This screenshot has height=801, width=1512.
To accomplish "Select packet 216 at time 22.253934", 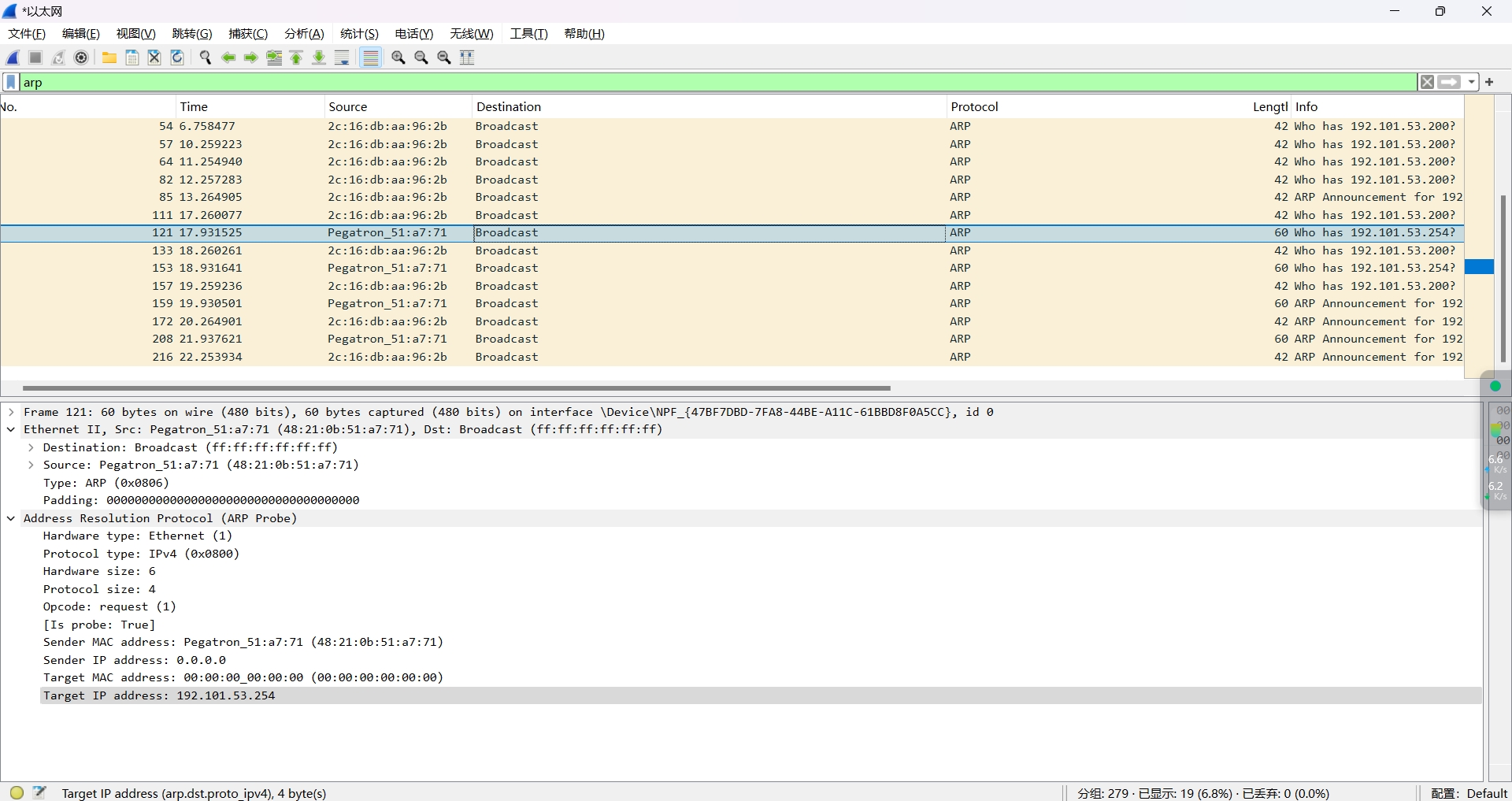I will [x=732, y=357].
